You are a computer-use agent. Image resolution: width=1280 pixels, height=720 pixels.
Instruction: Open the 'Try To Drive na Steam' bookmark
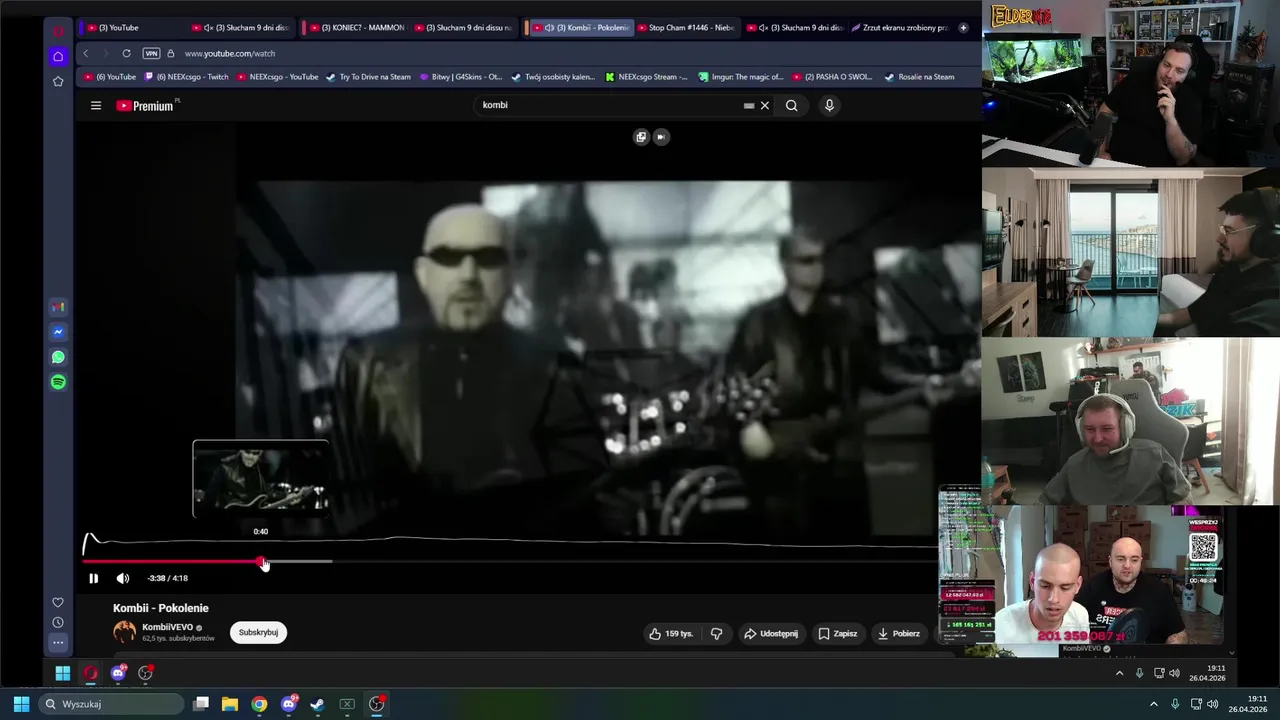[x=369, y=77]
